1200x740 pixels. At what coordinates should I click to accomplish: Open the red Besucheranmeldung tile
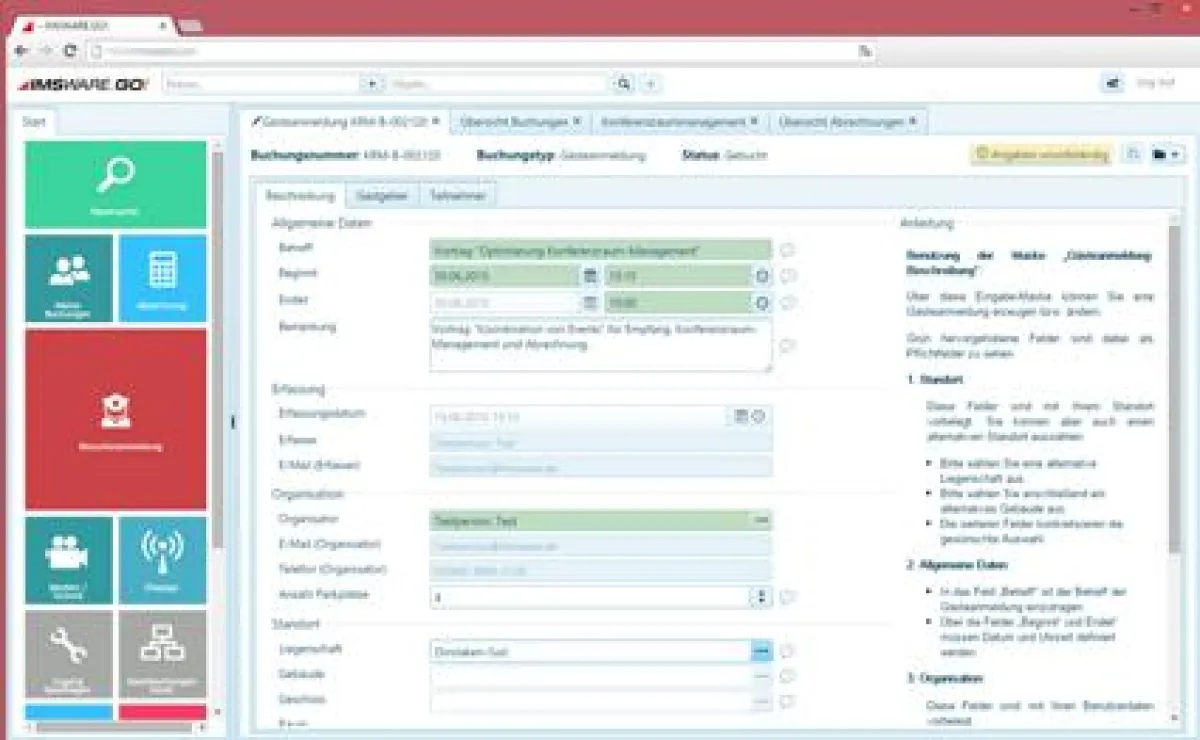point(116,418)
